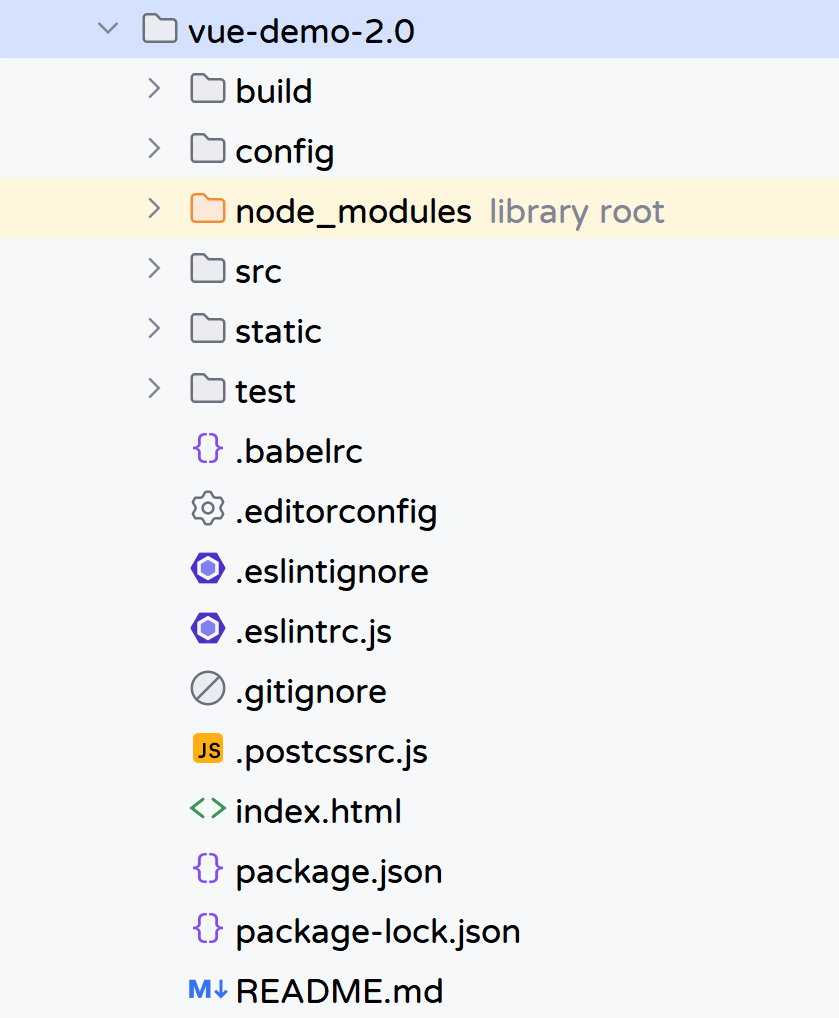Viewport: 839px width, 1018px height.
Task: Click the ESLint icon beside .eslintignore
Action: [208, 569]
